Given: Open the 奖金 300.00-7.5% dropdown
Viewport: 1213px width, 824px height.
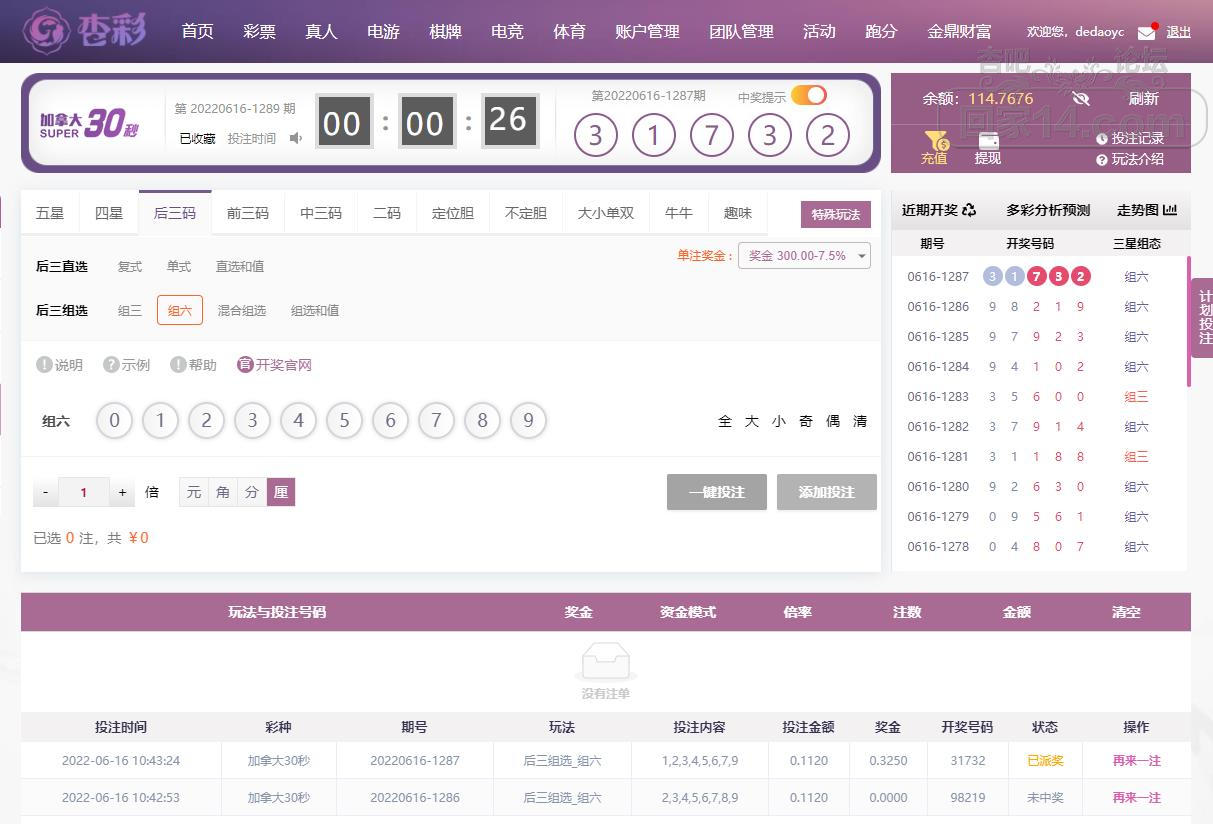Looking at the screenshot, I should click(804, 255).
